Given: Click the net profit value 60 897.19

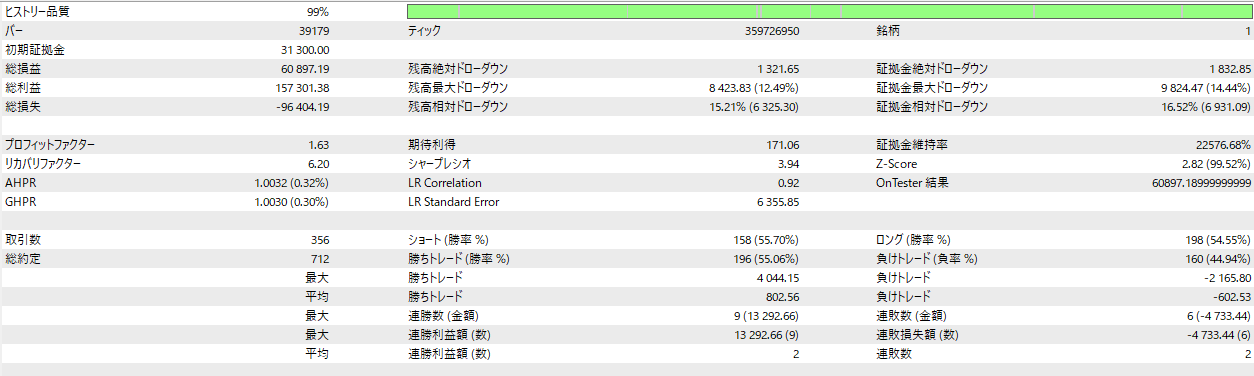Looking at the screenshot, I should 305,69.
